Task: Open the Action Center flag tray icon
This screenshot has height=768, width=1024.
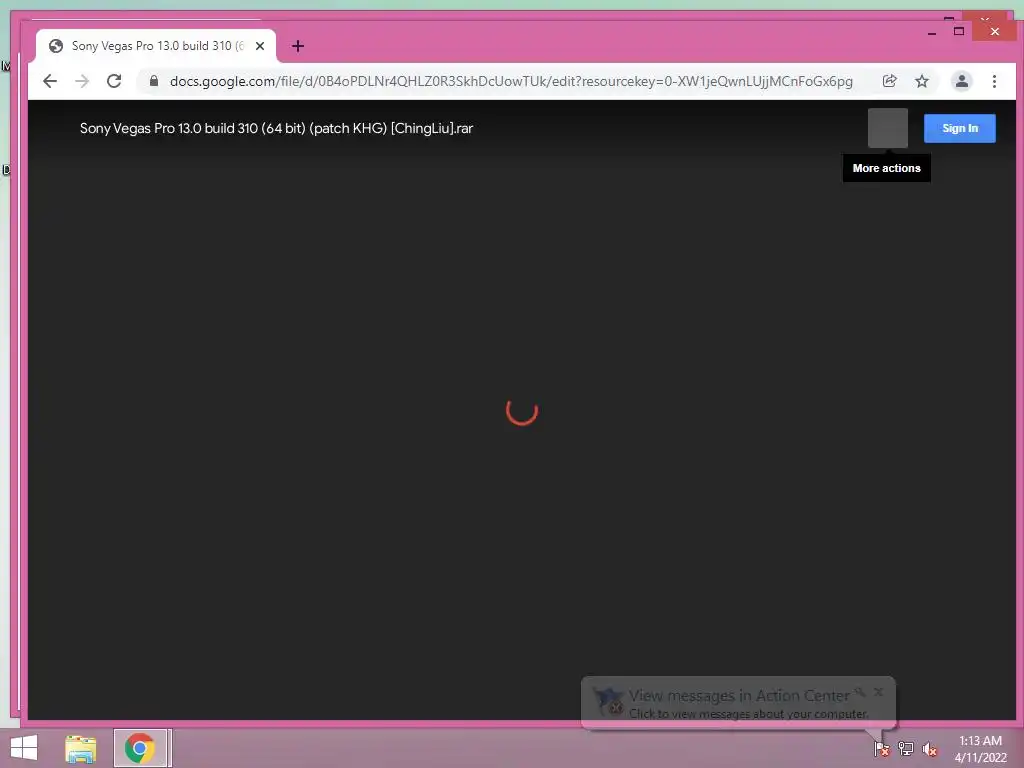Action: click(881, 748)
